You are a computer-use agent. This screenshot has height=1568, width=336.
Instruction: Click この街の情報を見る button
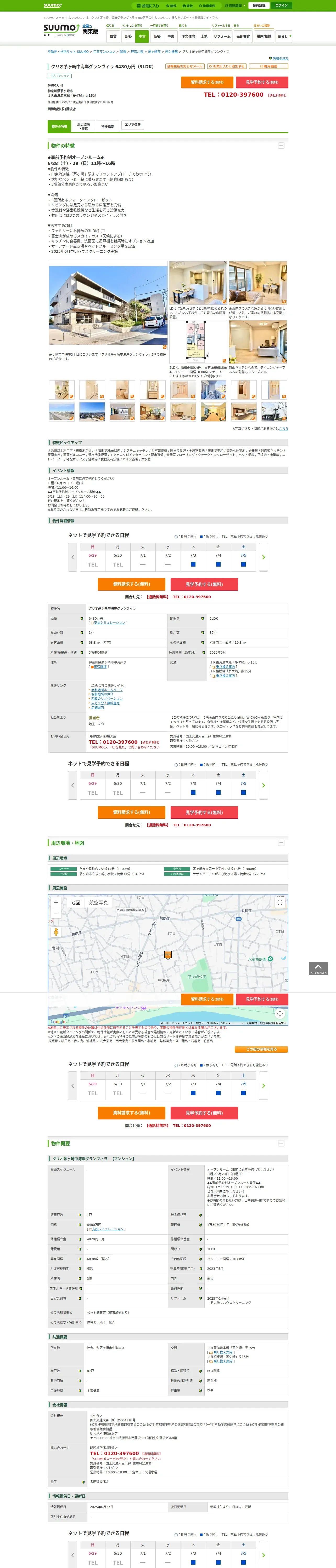pyautogui.click(x=262, y=1050)
